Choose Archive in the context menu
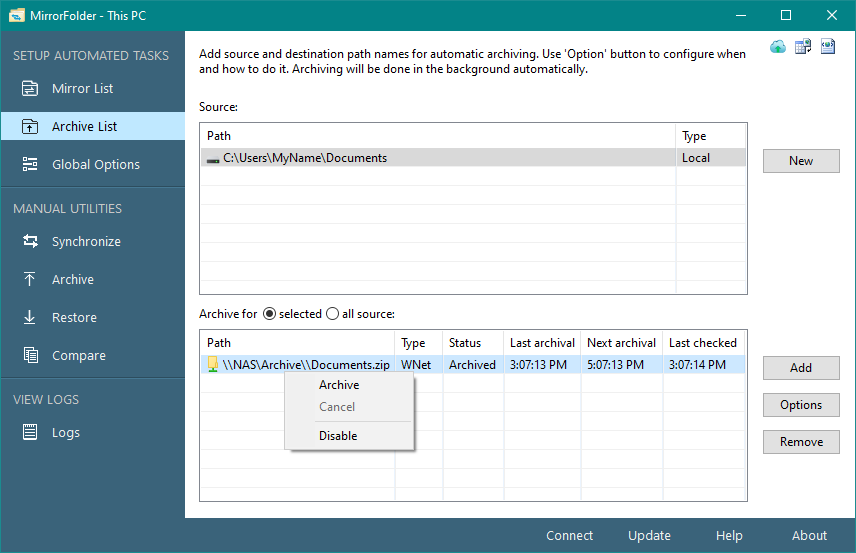The height and width of the screenshot is (553, 856). pyautogui.click(x=349, y=385)
